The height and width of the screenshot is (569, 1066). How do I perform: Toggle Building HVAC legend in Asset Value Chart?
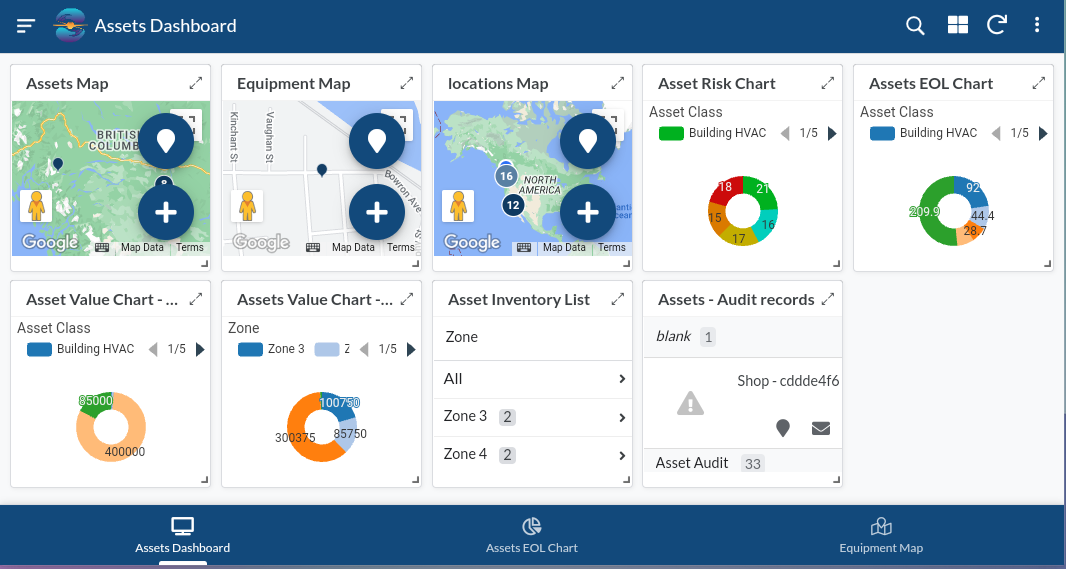click(81, 349)
